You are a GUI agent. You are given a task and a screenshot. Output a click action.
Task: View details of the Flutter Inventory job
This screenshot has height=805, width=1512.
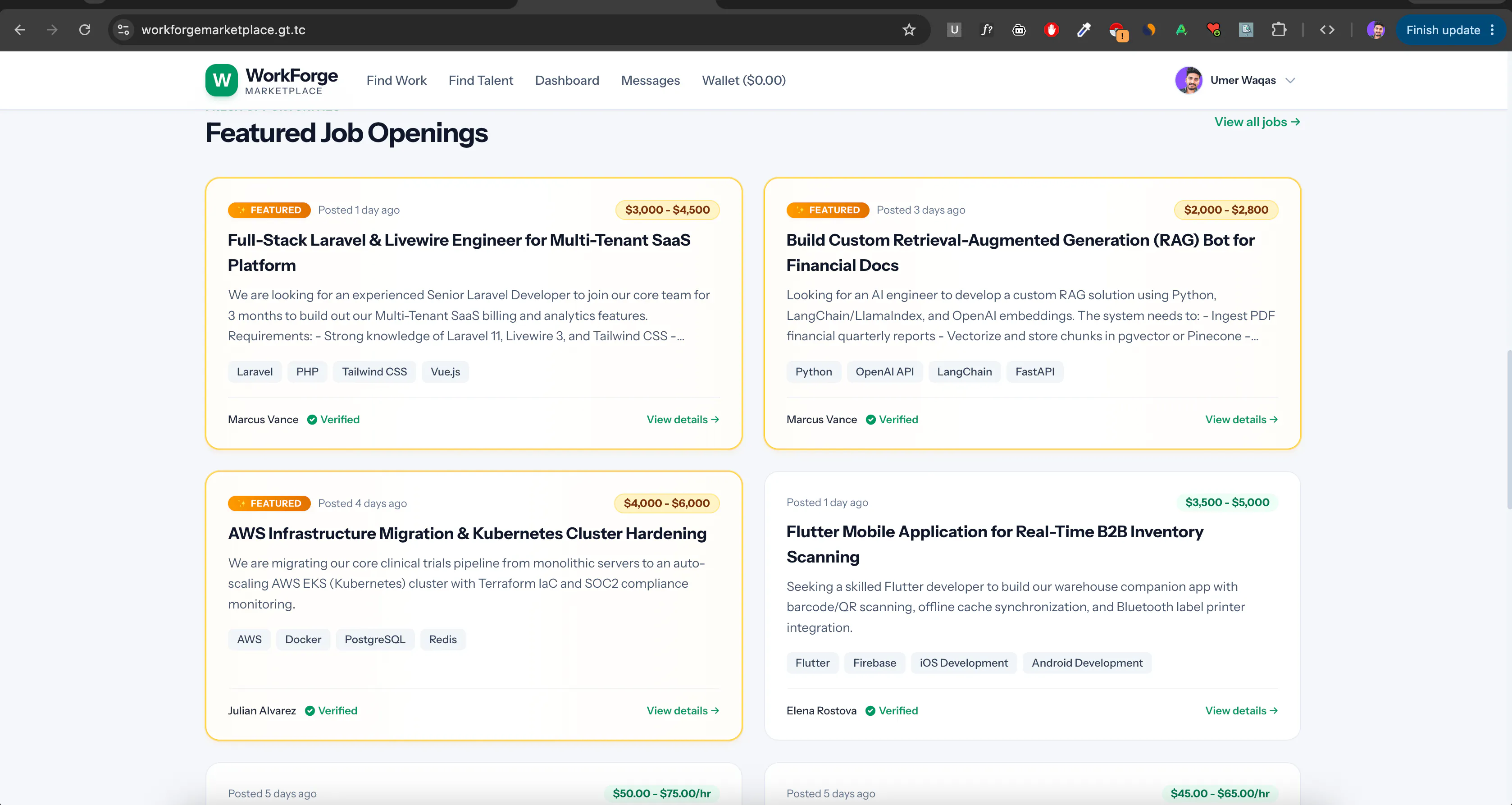click(x=1241, y=710)
